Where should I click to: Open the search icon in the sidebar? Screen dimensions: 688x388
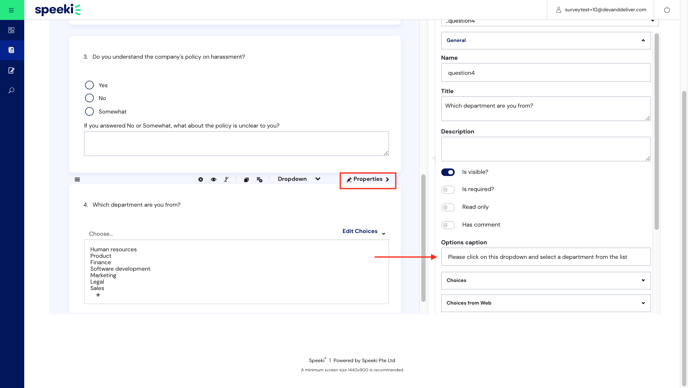coord(11,90)
